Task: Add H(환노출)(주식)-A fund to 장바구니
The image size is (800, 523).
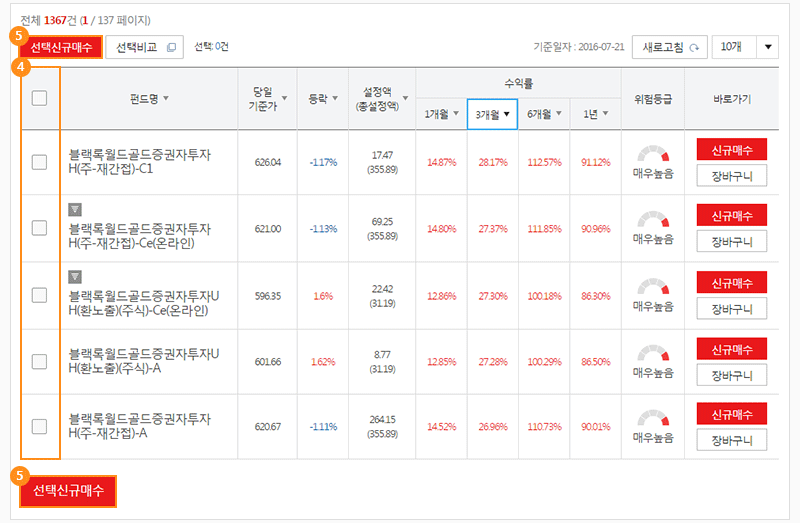Action: [x=732, y=376]
